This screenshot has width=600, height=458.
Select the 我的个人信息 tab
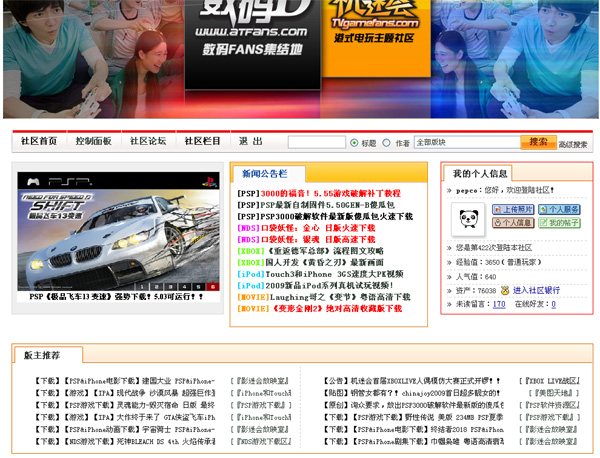pos(480,174)
